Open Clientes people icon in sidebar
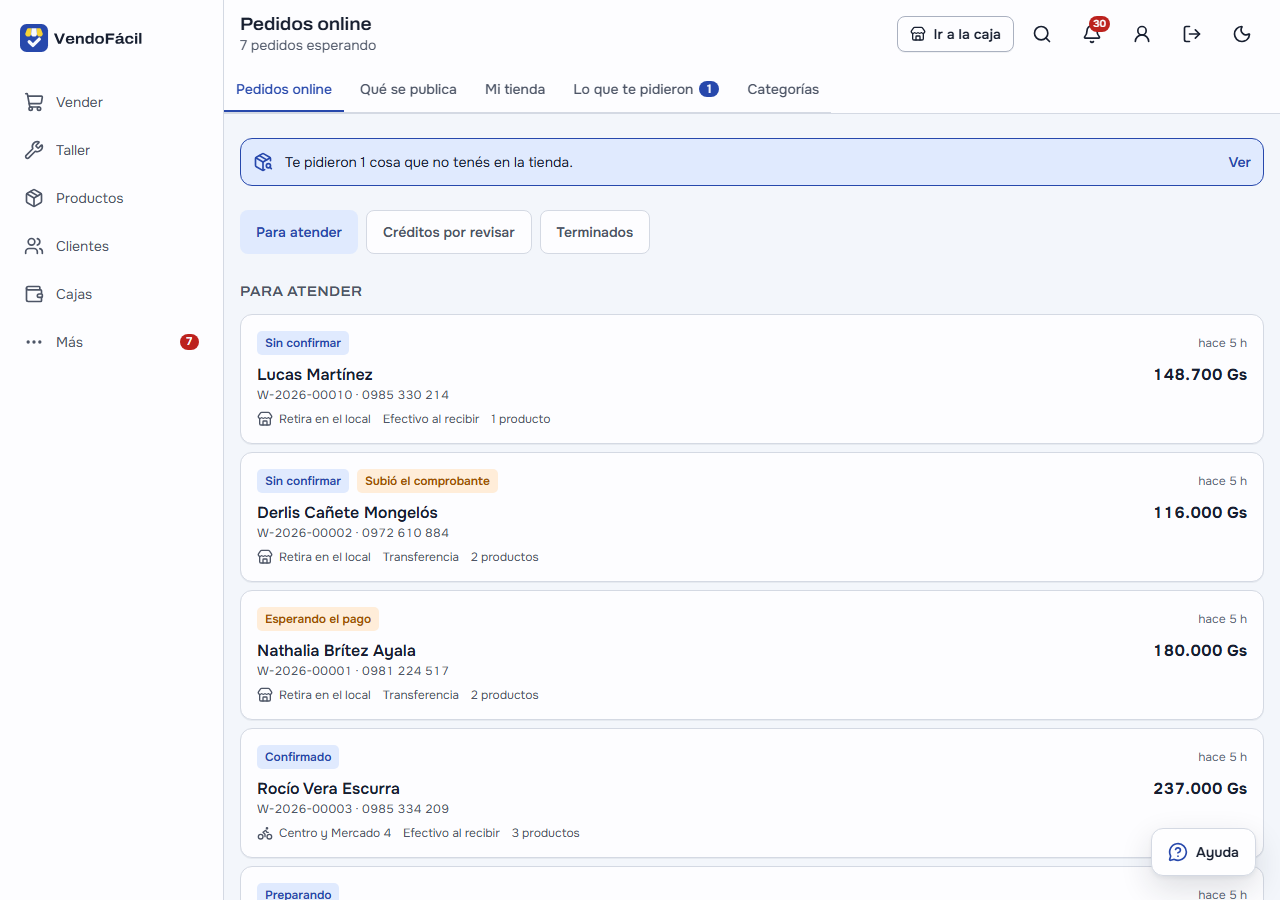This screenshot has height=900, width=1280. click(x=34, y=246)
